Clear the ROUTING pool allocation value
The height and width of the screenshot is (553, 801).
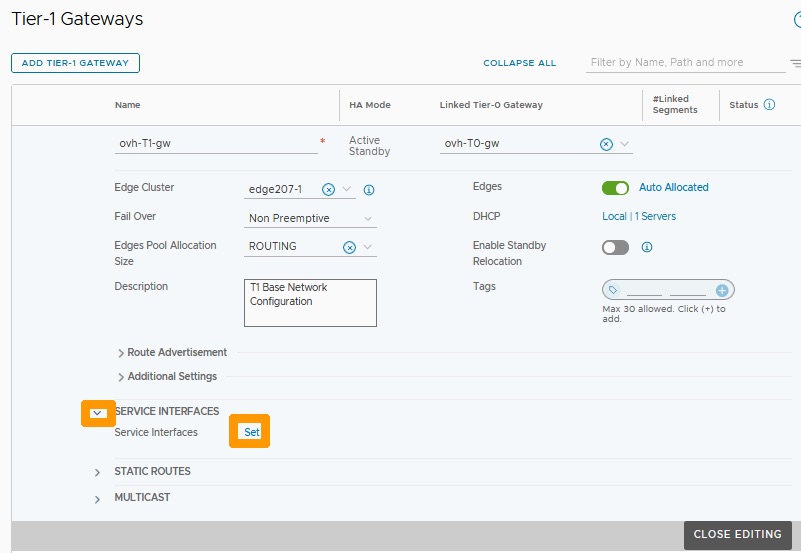349,248
